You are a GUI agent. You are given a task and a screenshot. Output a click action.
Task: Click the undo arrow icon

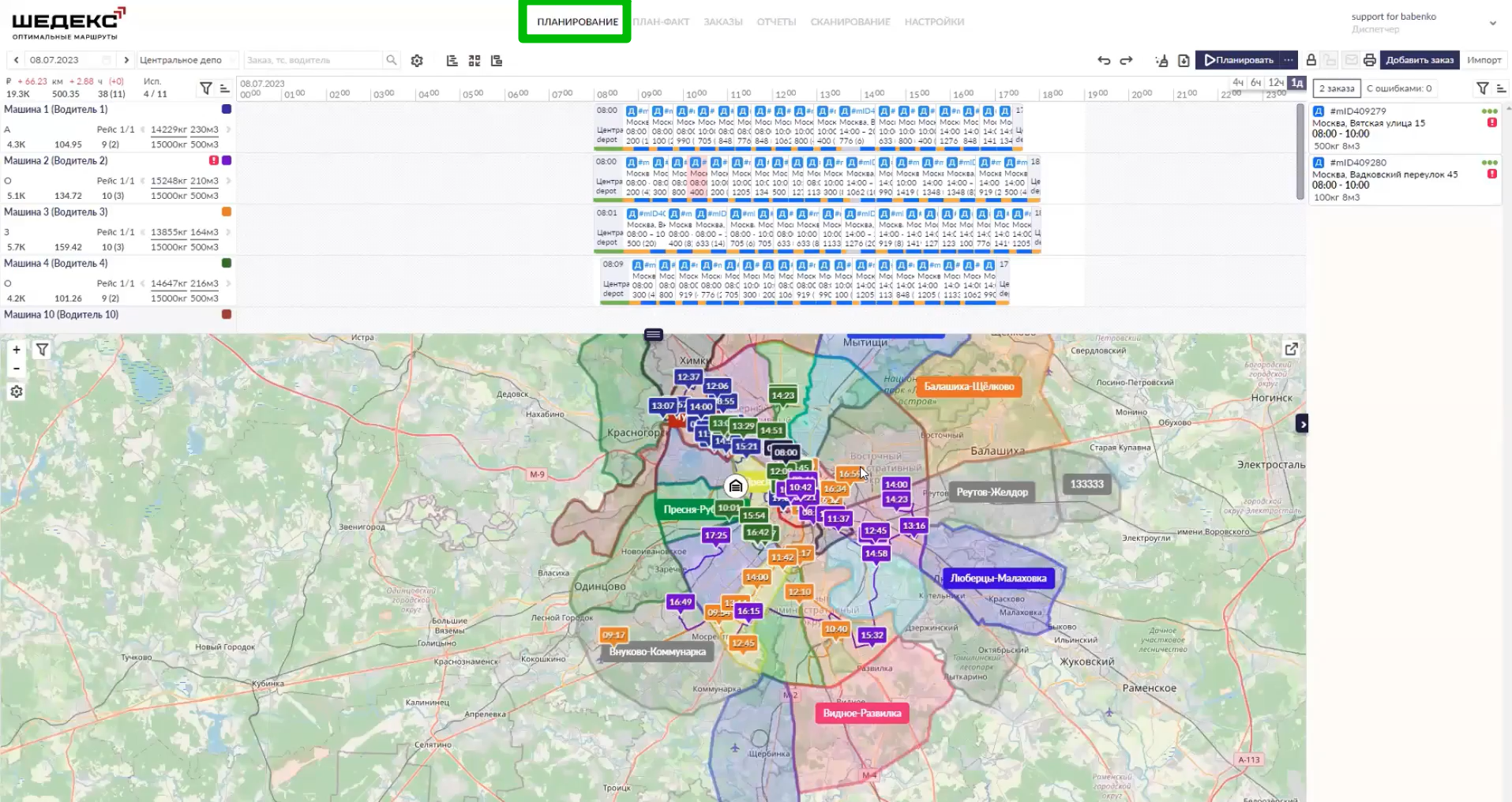point(1104,61)
